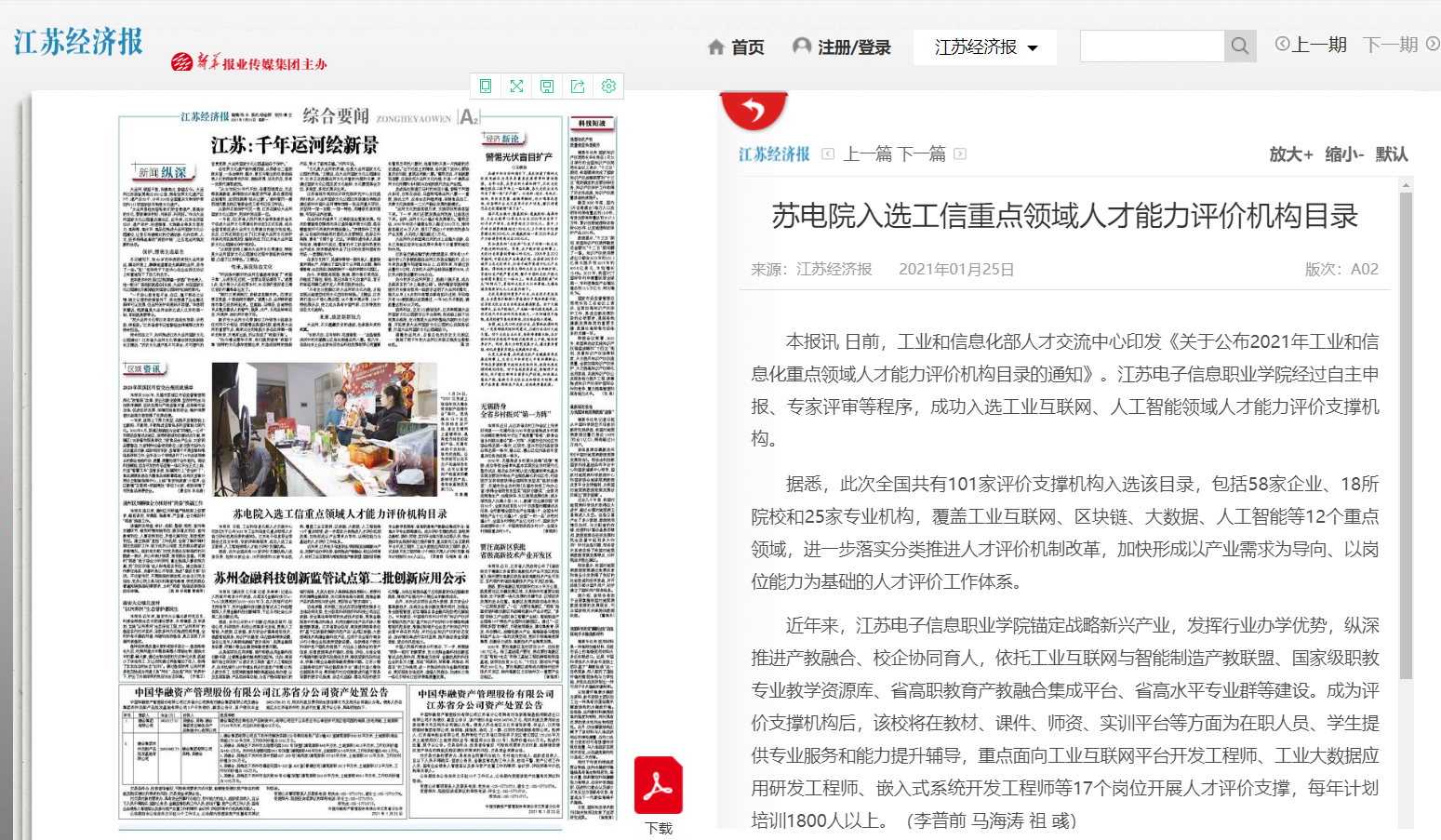
Task: Click the circled right arrow after 下一期
Action: click(x=1433, y=44)
